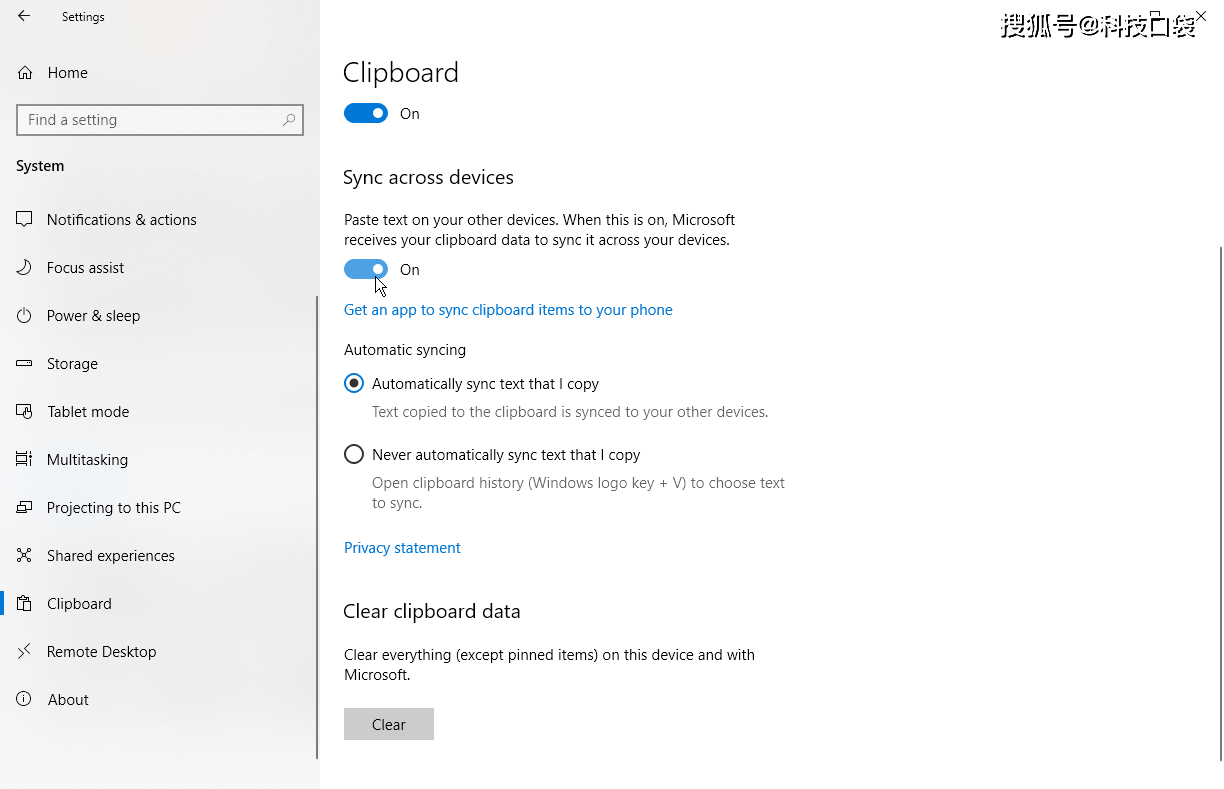Viewport: 1224px width, 789px height.
Task: Click the Focus assist moon icon
Action: tap(25, 267)
